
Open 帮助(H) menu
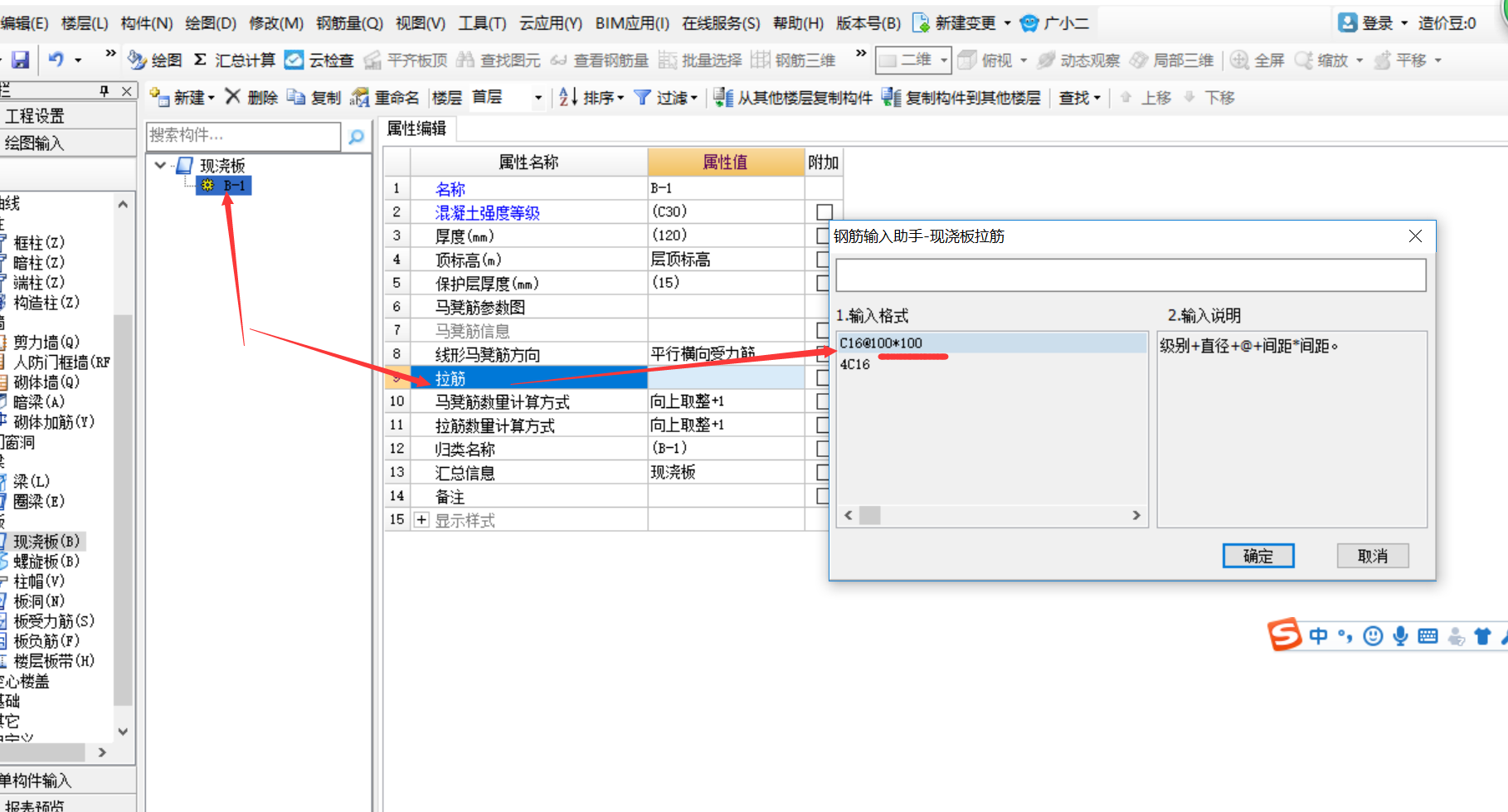[798, 23]
